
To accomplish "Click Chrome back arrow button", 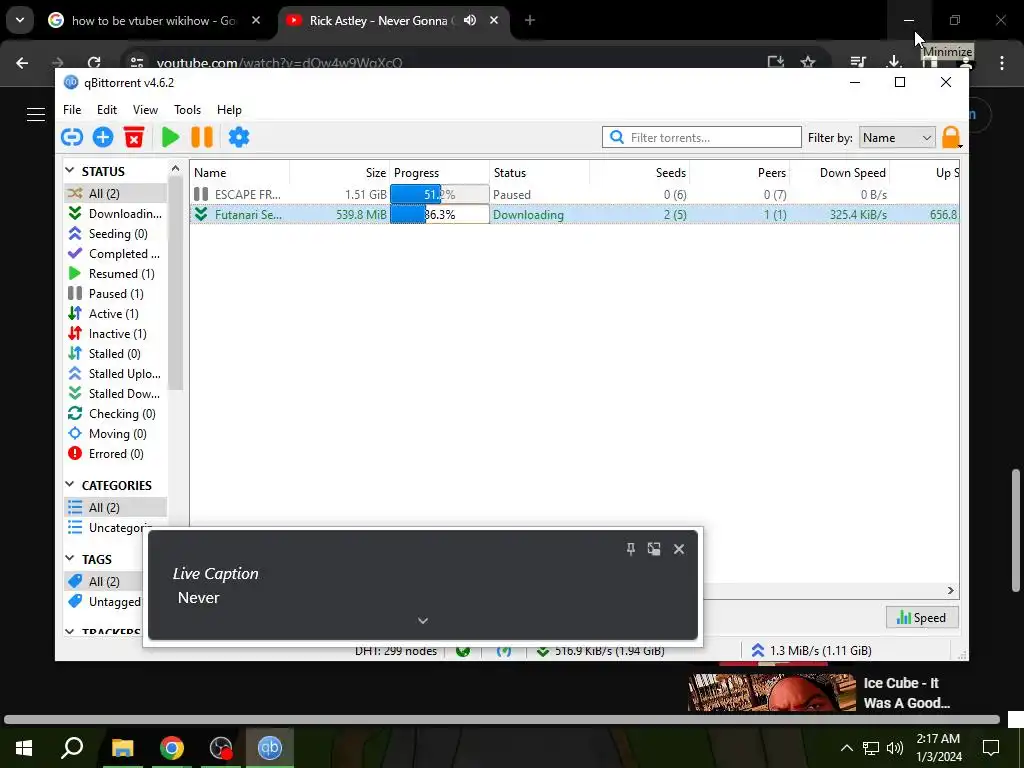I will coord(22,63).
